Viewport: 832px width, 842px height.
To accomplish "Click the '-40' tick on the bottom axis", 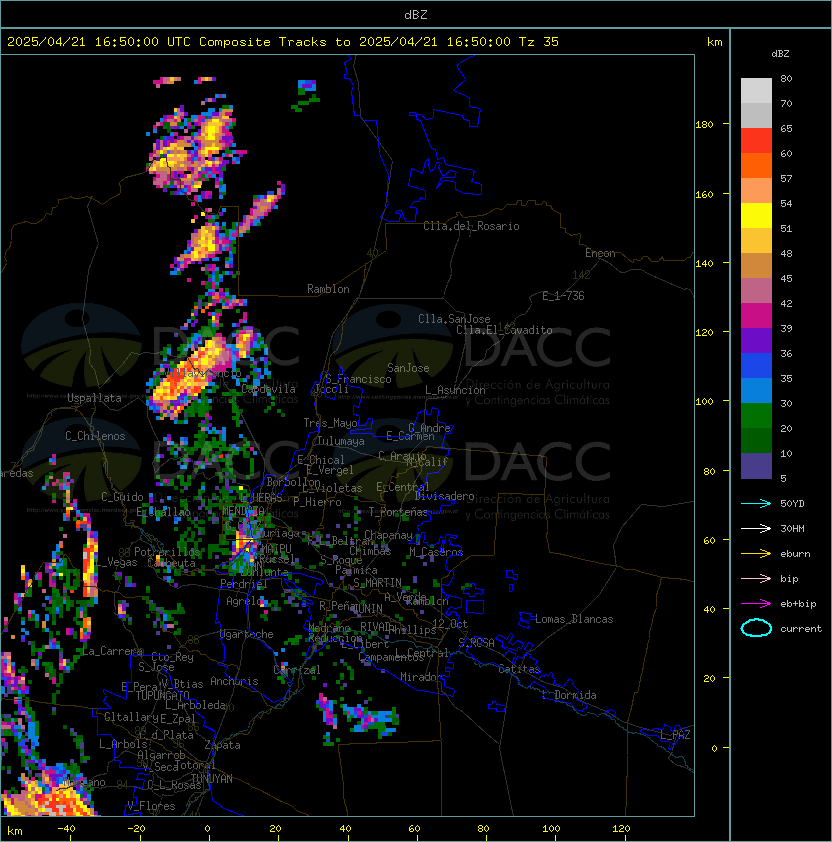I will tap(67, 829).
